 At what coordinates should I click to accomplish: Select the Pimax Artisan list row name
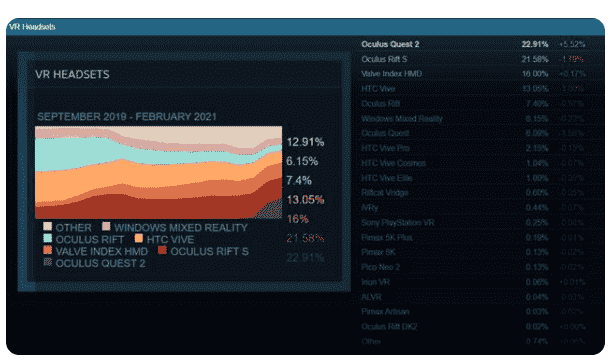click(385, 311)
